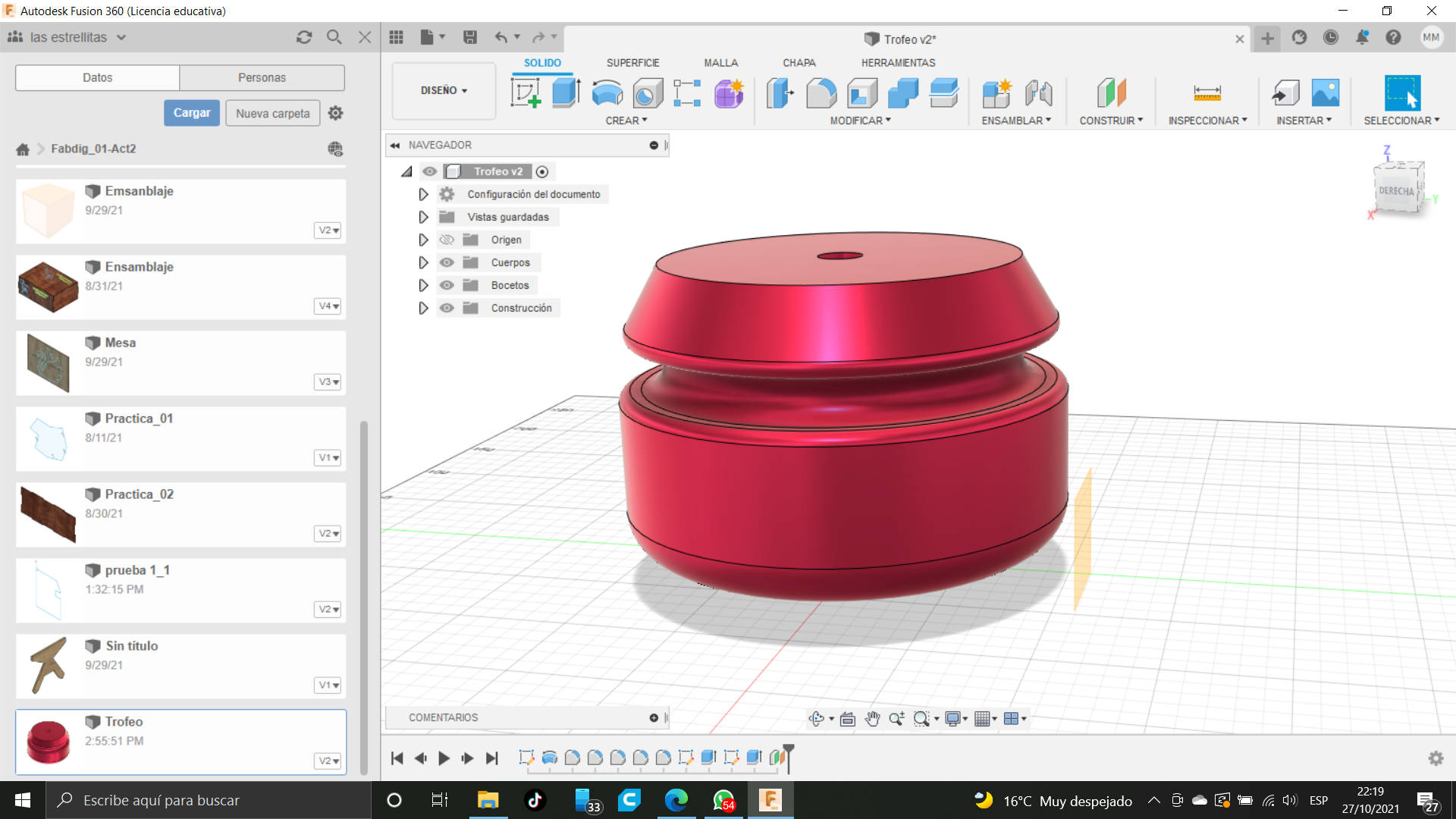Click the DERECHA face of view cube
Viewport: 1456px width, 819px height.
coord(1396,190)
